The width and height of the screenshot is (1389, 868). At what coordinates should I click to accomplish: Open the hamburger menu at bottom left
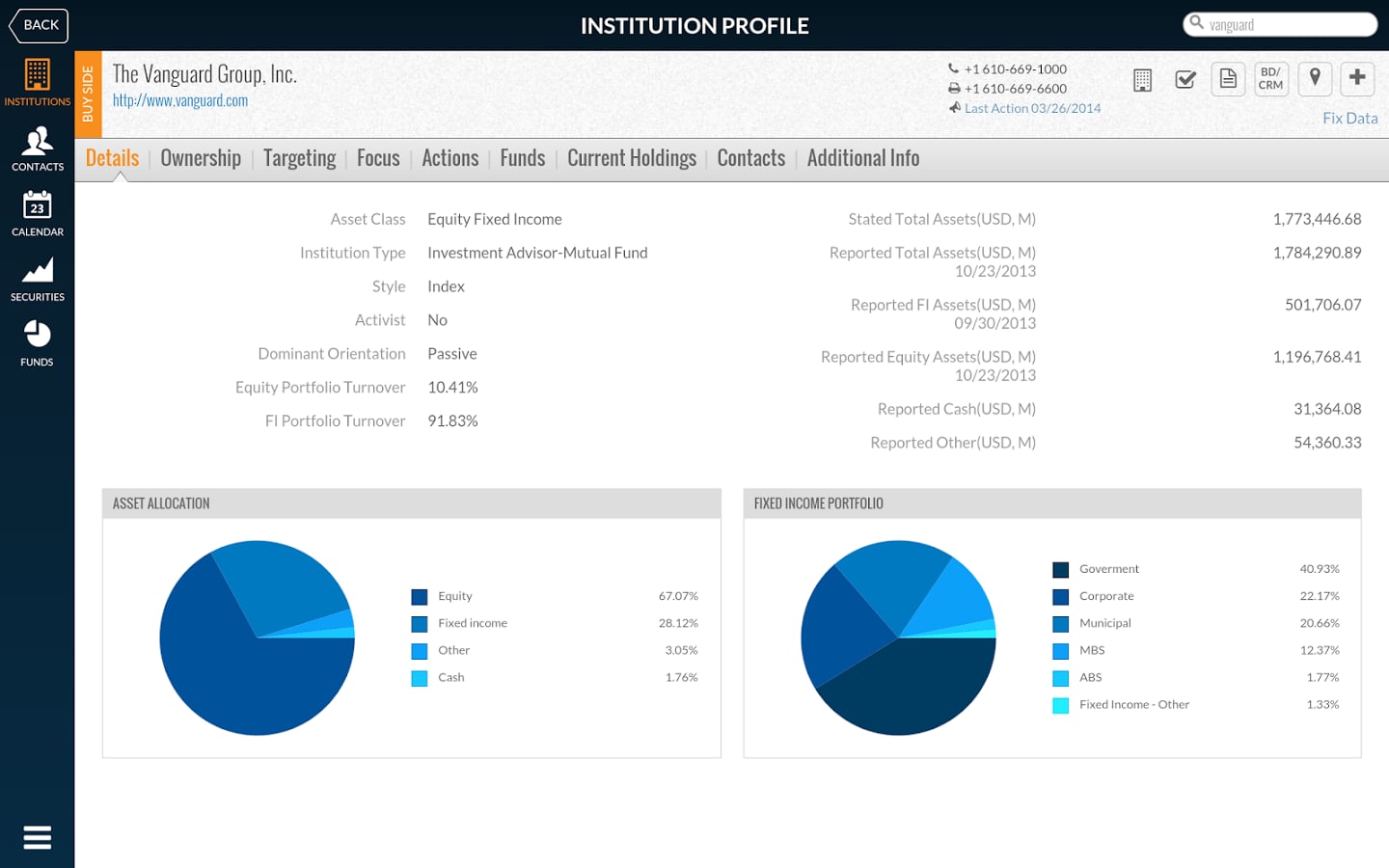click(37, 837)
